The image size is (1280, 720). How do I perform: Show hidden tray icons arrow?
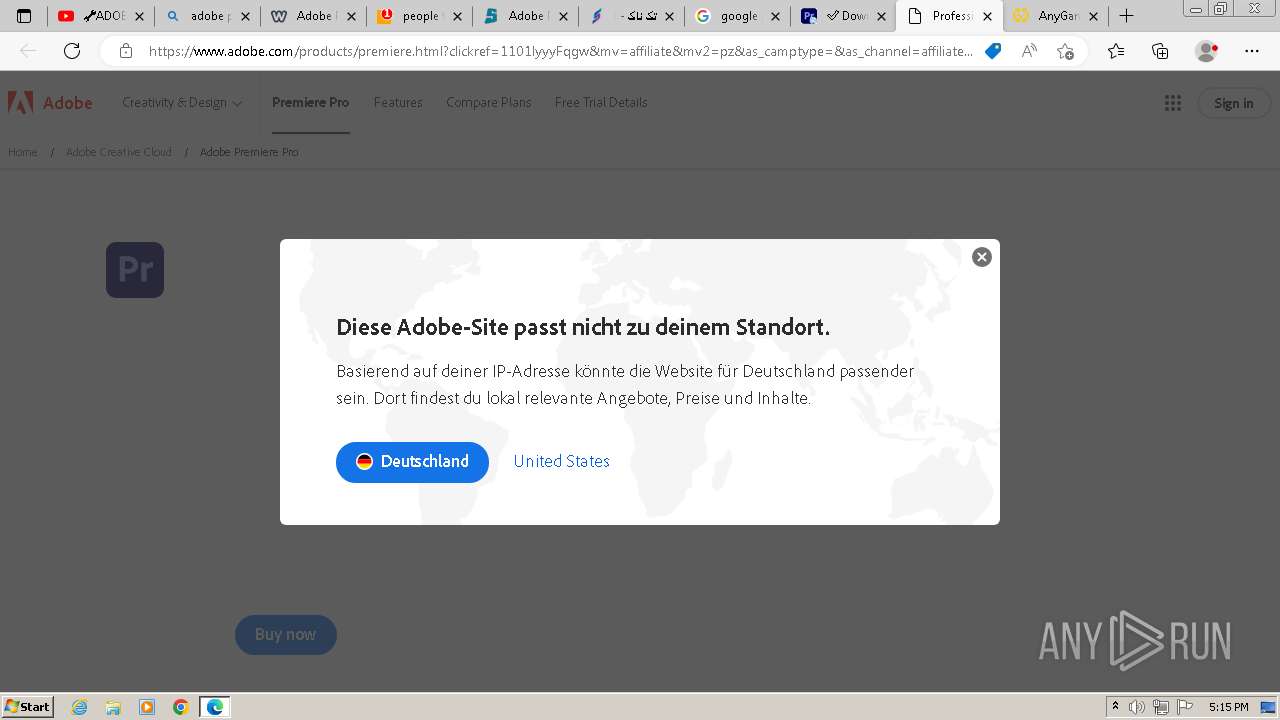pyautogui.click(x=1116, y=707)
